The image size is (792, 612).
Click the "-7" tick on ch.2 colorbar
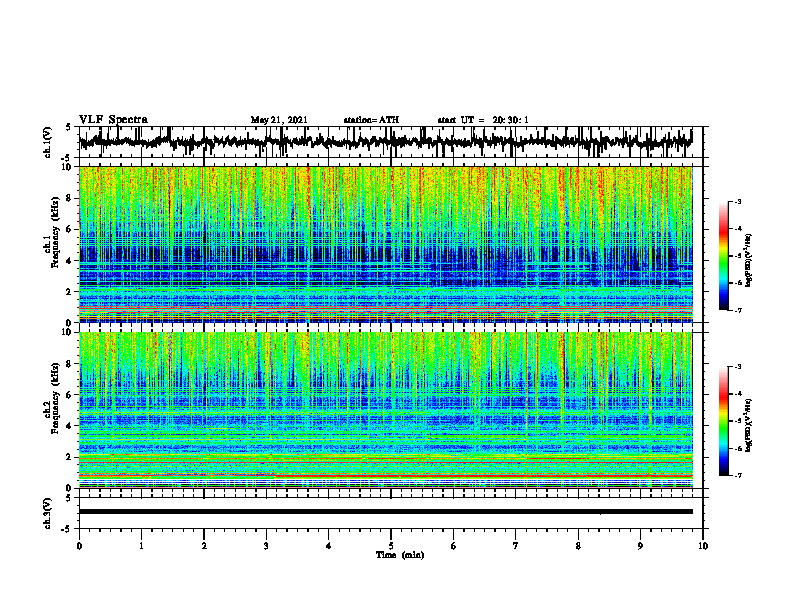738,475
